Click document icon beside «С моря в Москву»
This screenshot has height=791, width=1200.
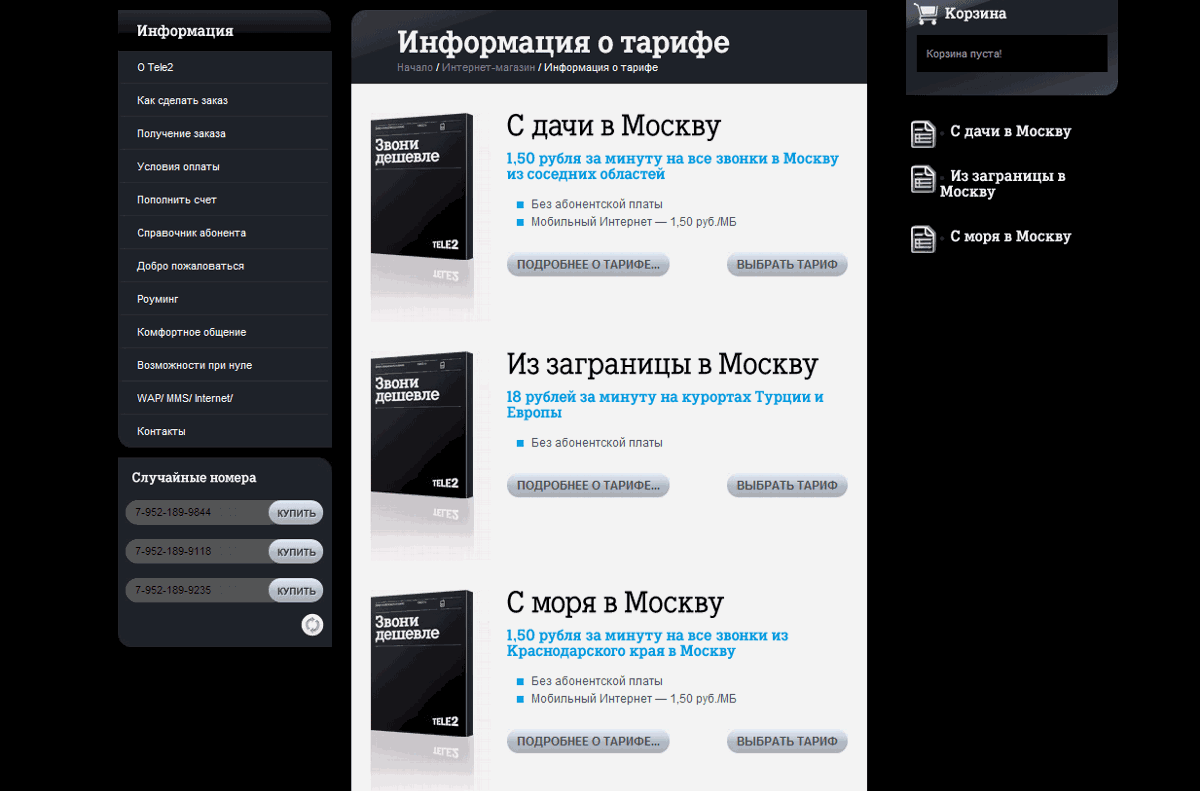tap(923, 239)
